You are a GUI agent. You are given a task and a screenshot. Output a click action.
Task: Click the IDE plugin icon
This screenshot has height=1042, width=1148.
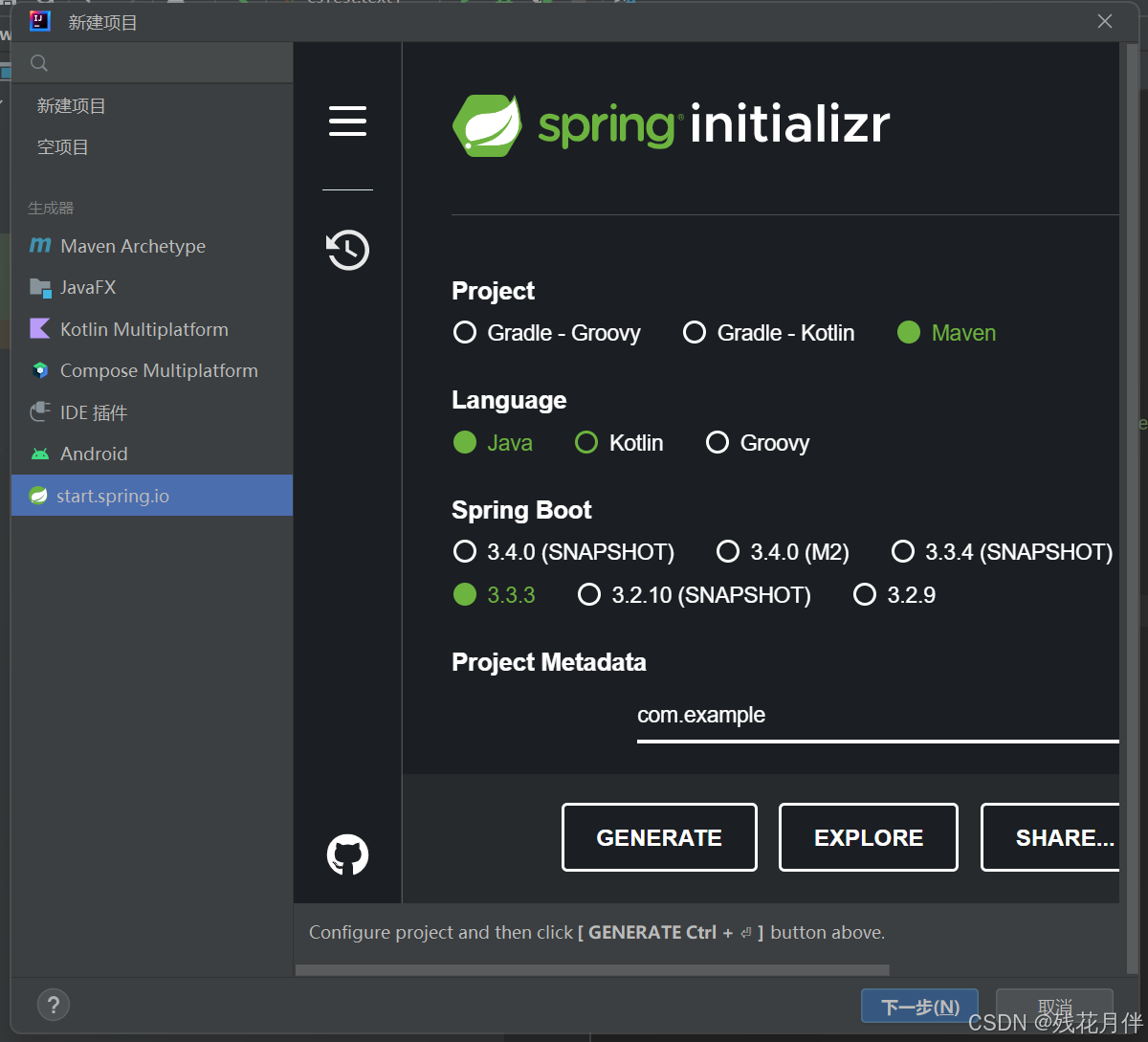tap(40, 412)
